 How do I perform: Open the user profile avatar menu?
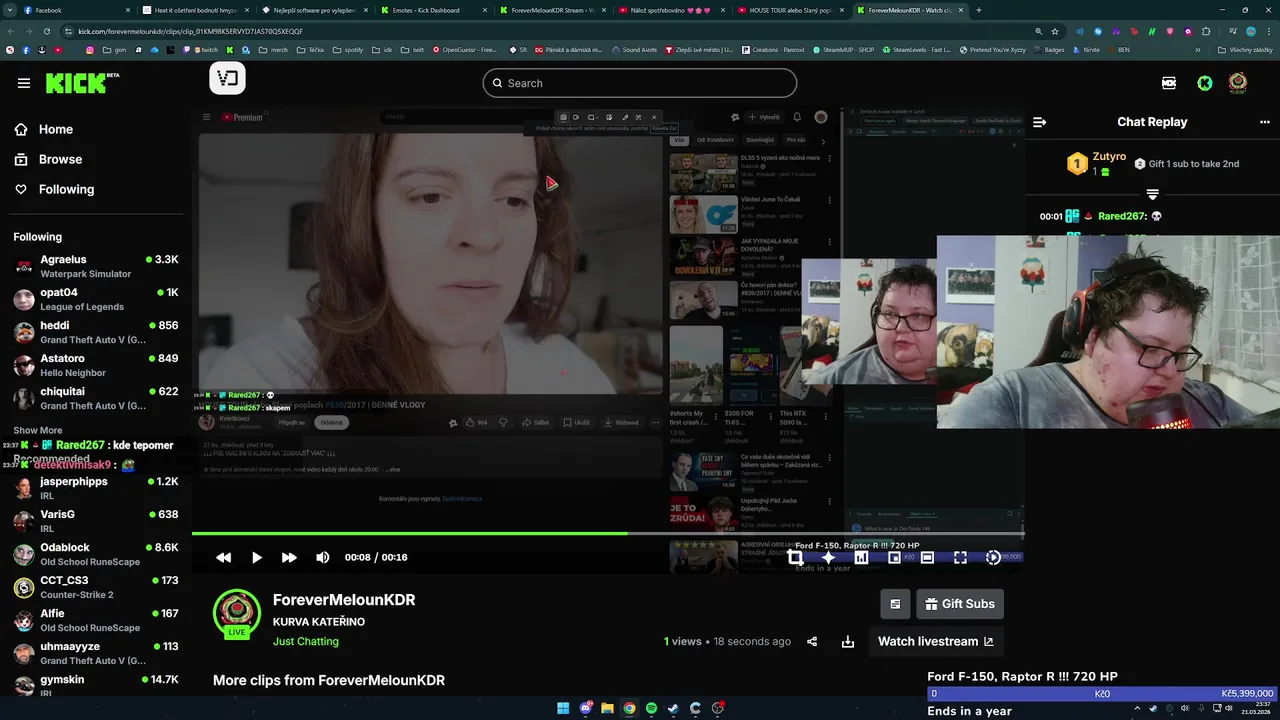tap(1238, 83)
